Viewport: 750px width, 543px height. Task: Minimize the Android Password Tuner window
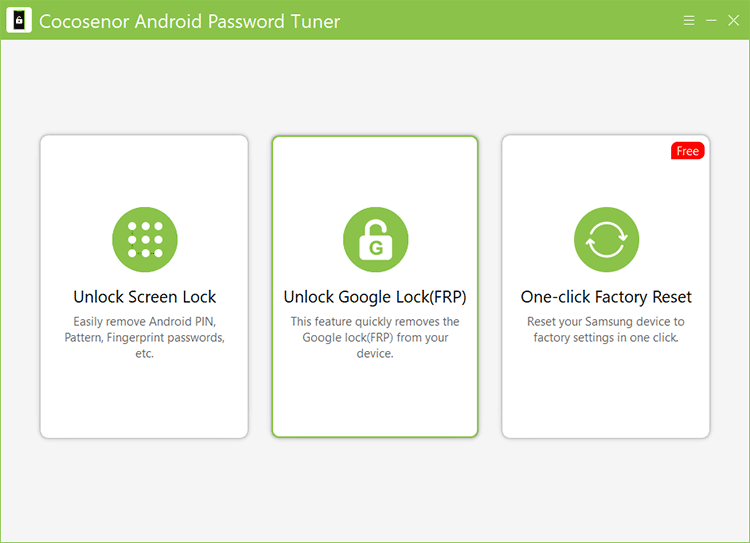711,21
